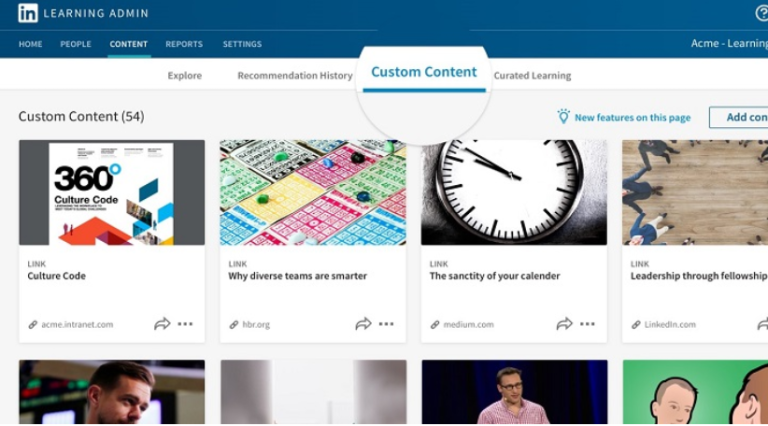Click Leadership through fellowship title

click(699, 276)
